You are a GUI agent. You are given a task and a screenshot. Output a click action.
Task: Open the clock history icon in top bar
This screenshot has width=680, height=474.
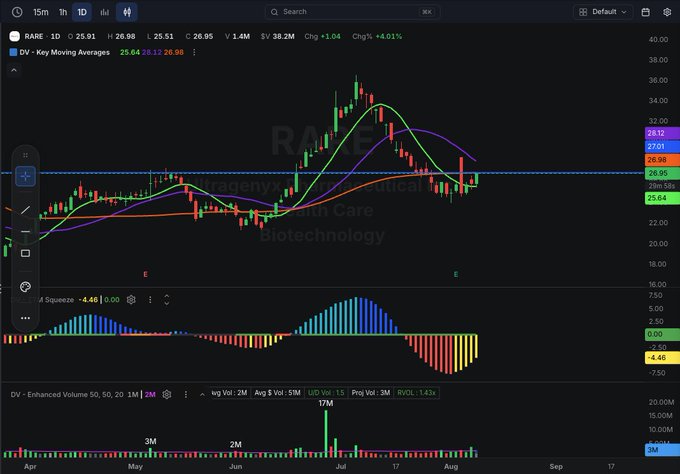pos(17,12)
